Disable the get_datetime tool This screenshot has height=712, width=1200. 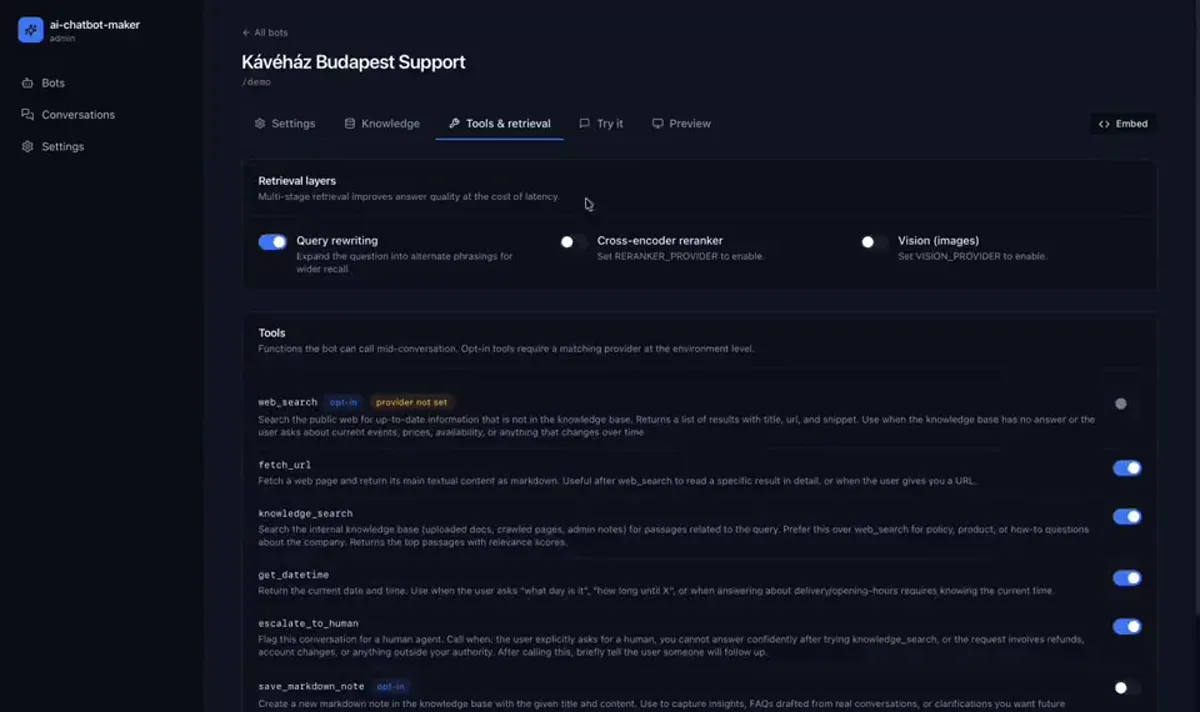1127,578
